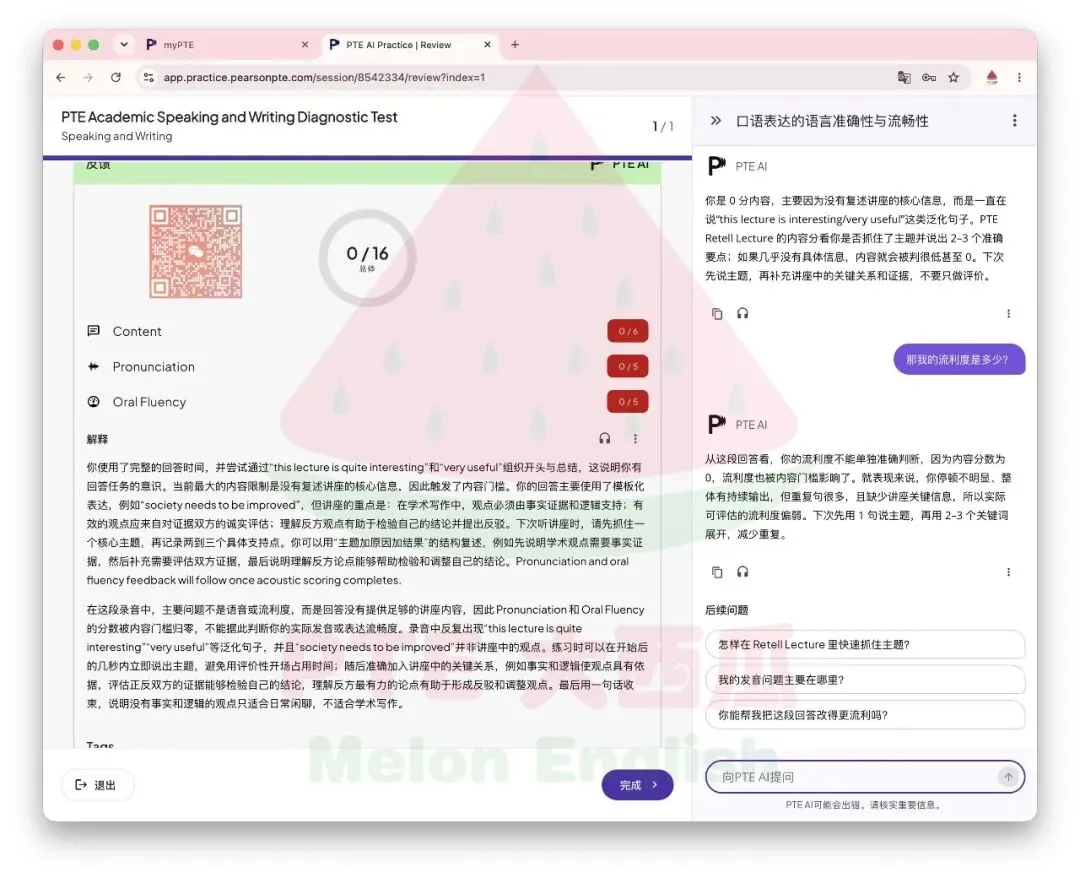Click the translate page icon
Viewport: 1080px width, 878px height.
(904, 77)
